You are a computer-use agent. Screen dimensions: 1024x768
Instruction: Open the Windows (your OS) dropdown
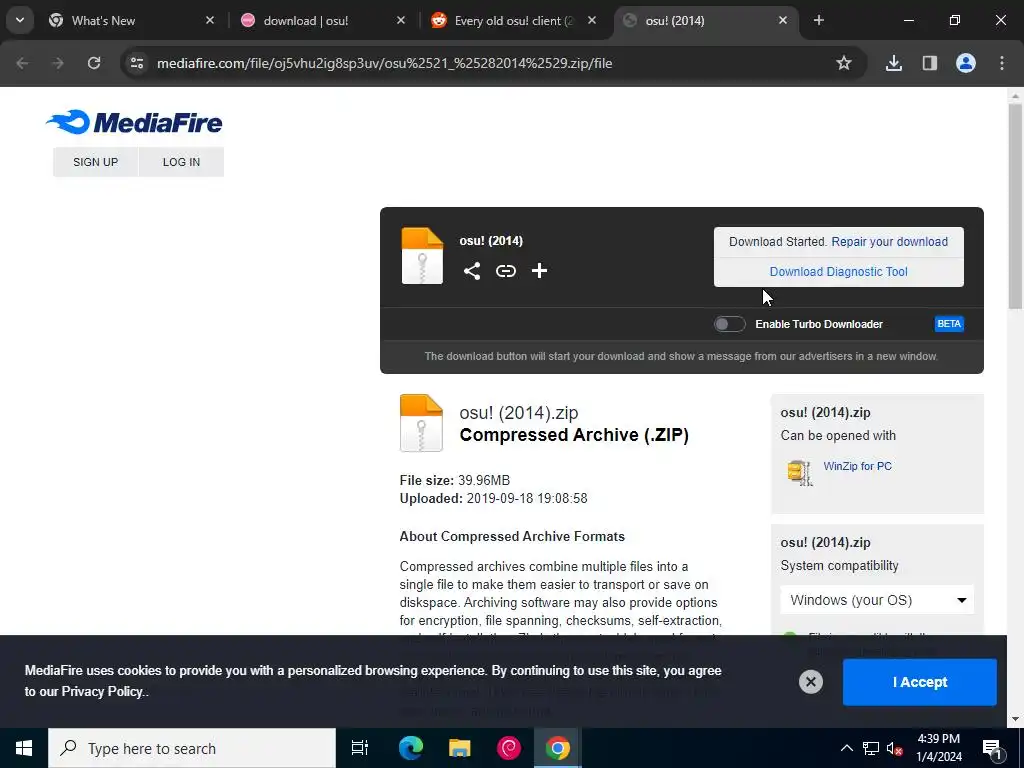pos(877,600)
